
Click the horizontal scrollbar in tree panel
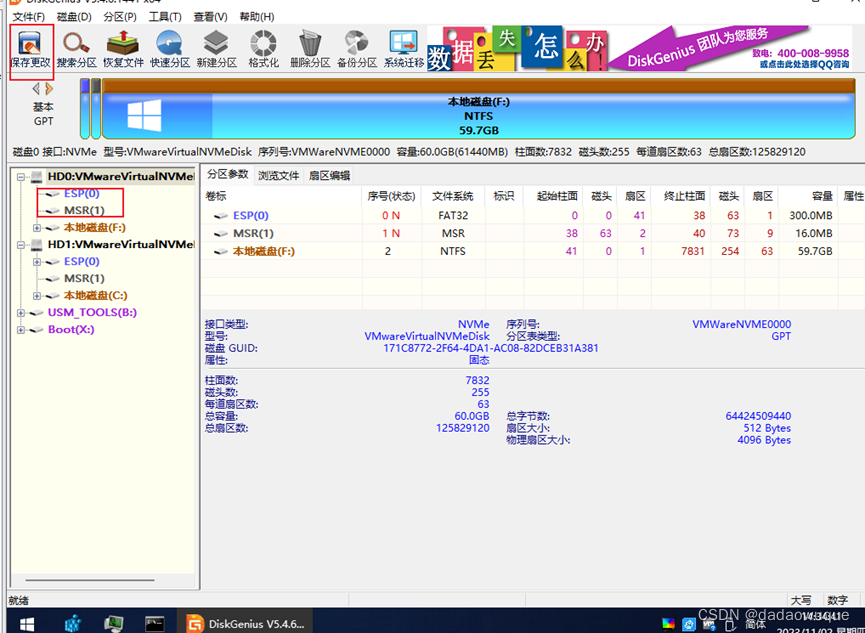click(90, 581)
